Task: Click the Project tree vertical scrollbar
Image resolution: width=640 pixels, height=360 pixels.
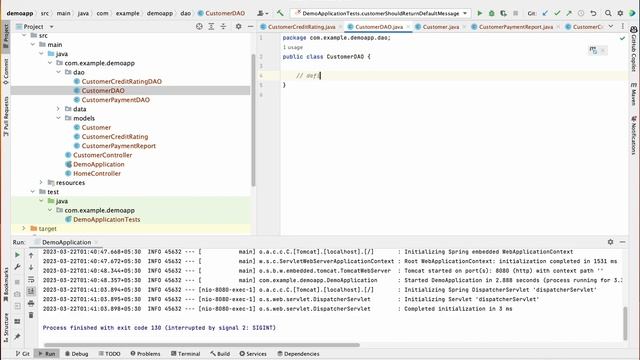Action: point(253,120)
